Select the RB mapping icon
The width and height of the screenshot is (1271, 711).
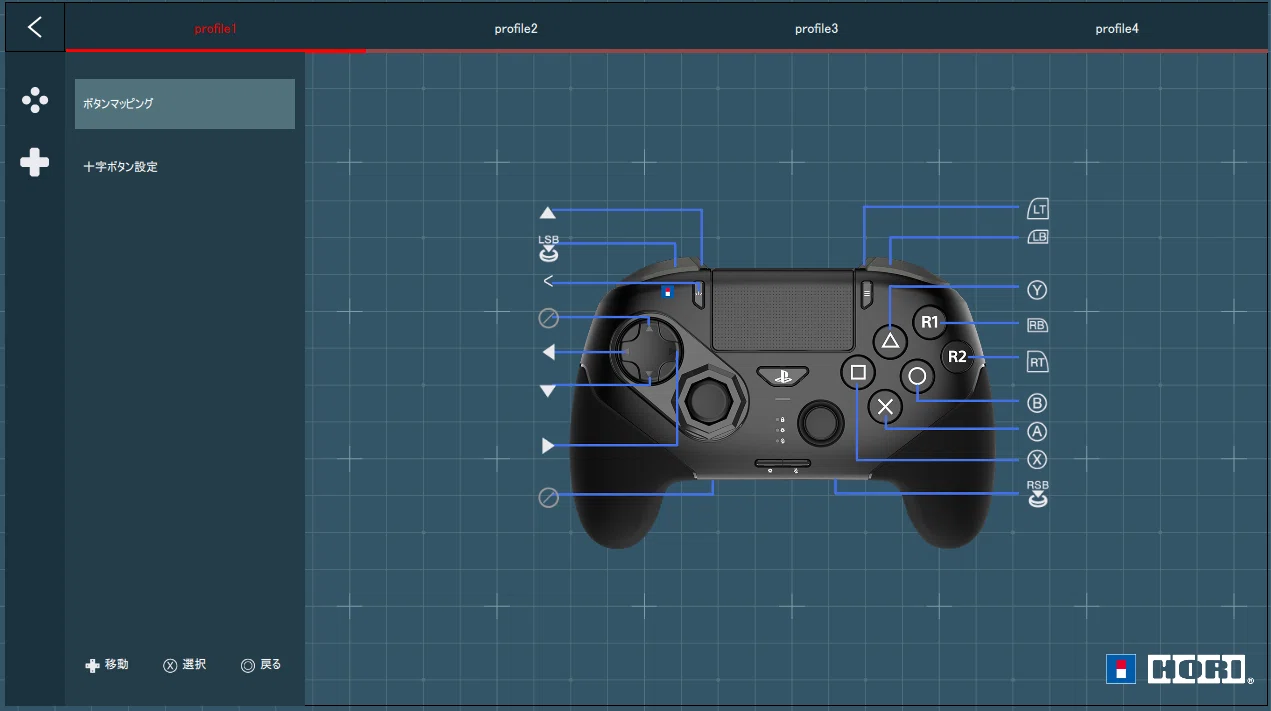pyautogui.click(x=1038, y=325)
